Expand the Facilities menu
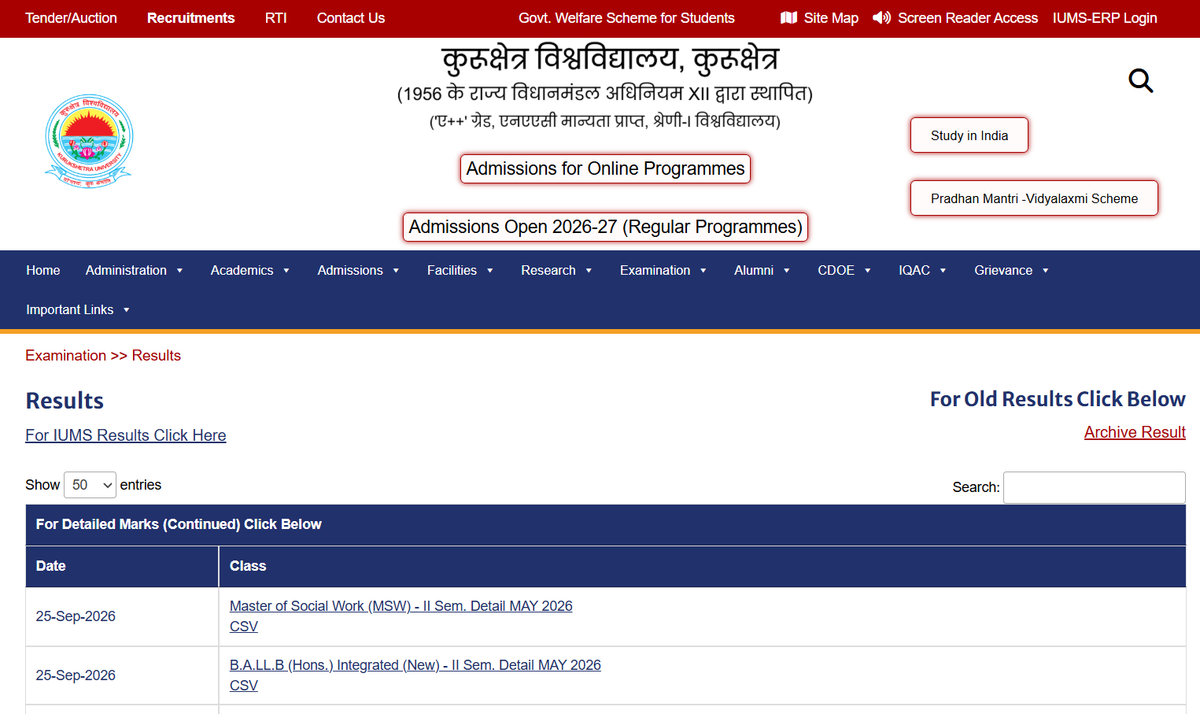Screen dimensions: 1200x714 coord(460,270)
